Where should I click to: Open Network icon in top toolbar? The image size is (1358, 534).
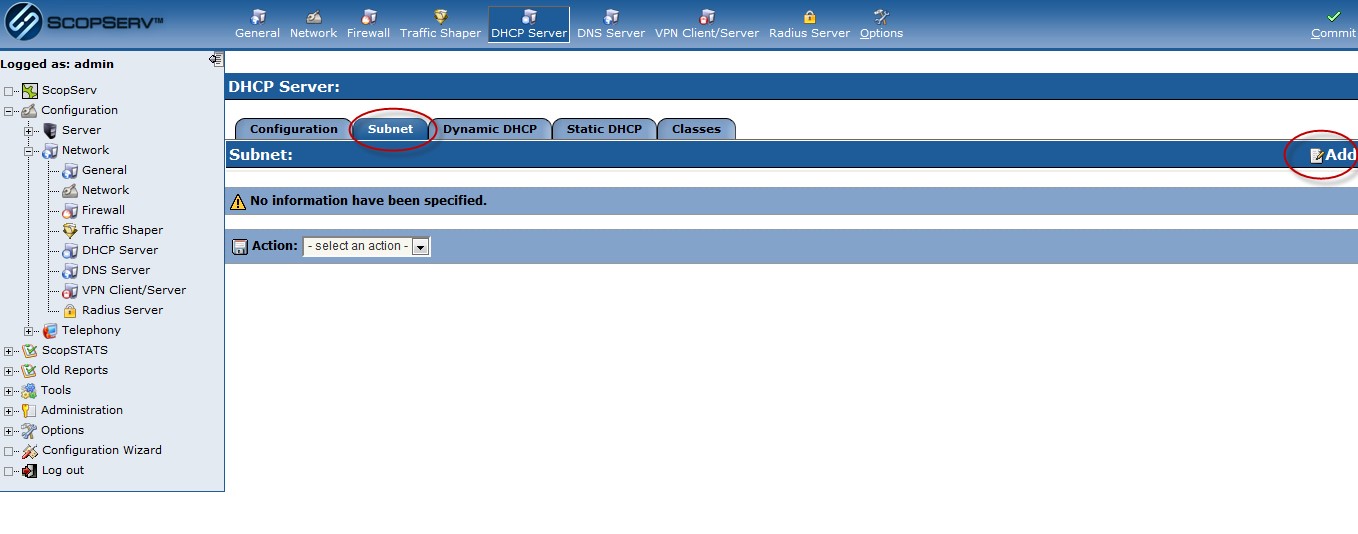coord(313,16)
